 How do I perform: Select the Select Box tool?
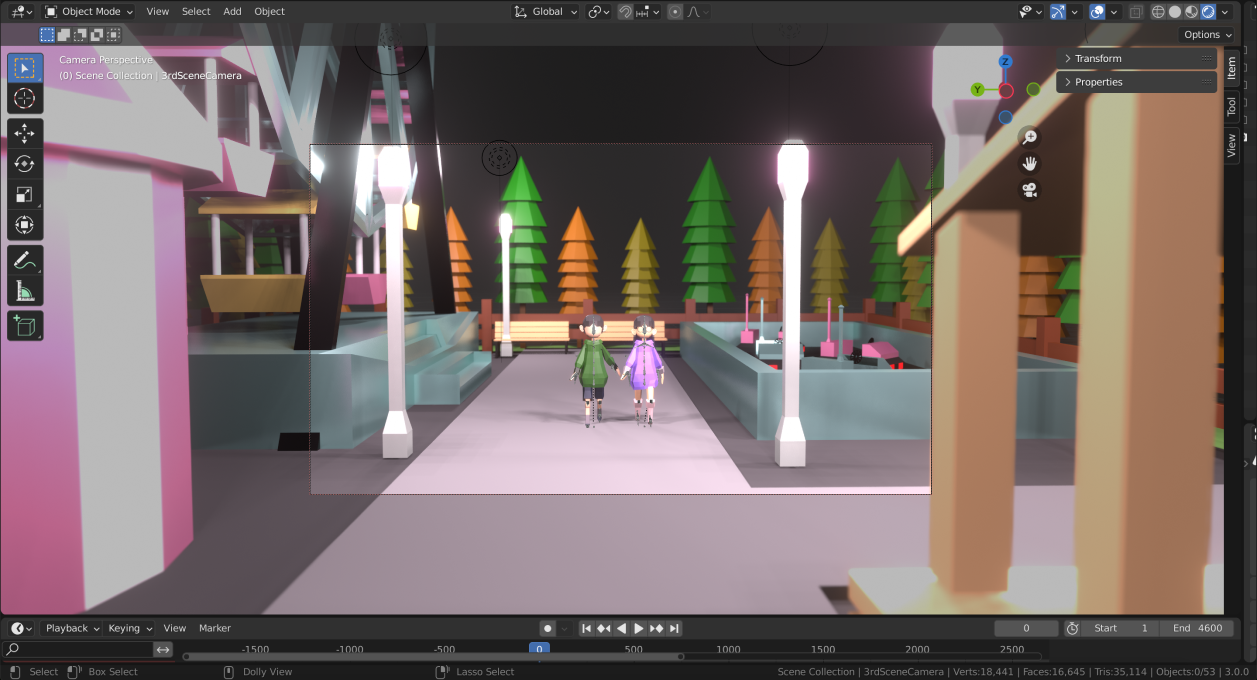click(x=25, y=69)
